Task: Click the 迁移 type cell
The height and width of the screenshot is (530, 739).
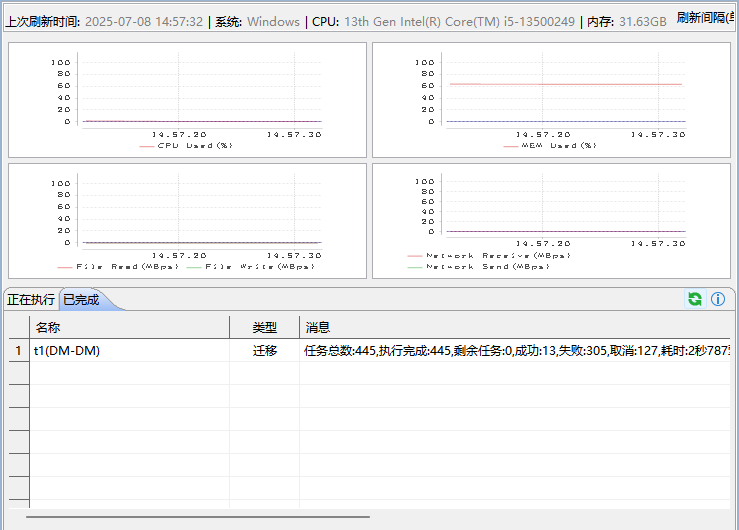Action: point(264,351)
